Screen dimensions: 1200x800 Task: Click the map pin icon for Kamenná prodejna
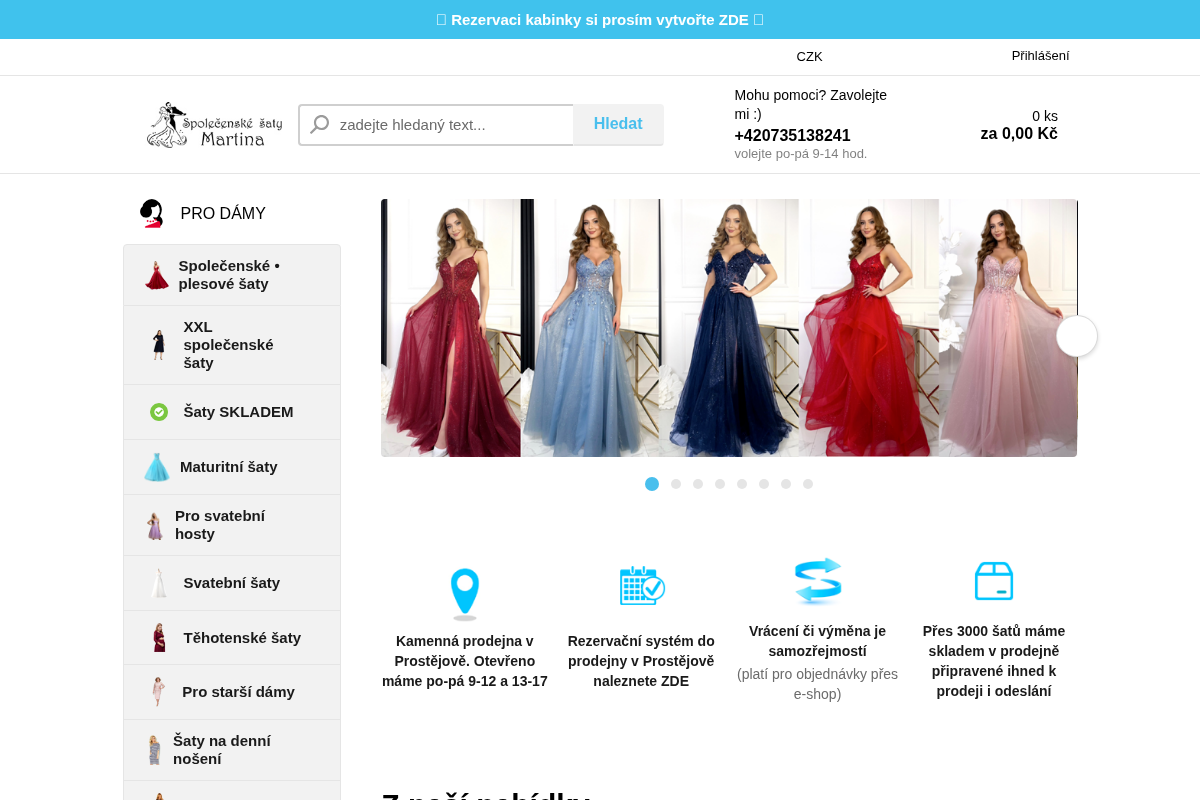coord(465,594)
